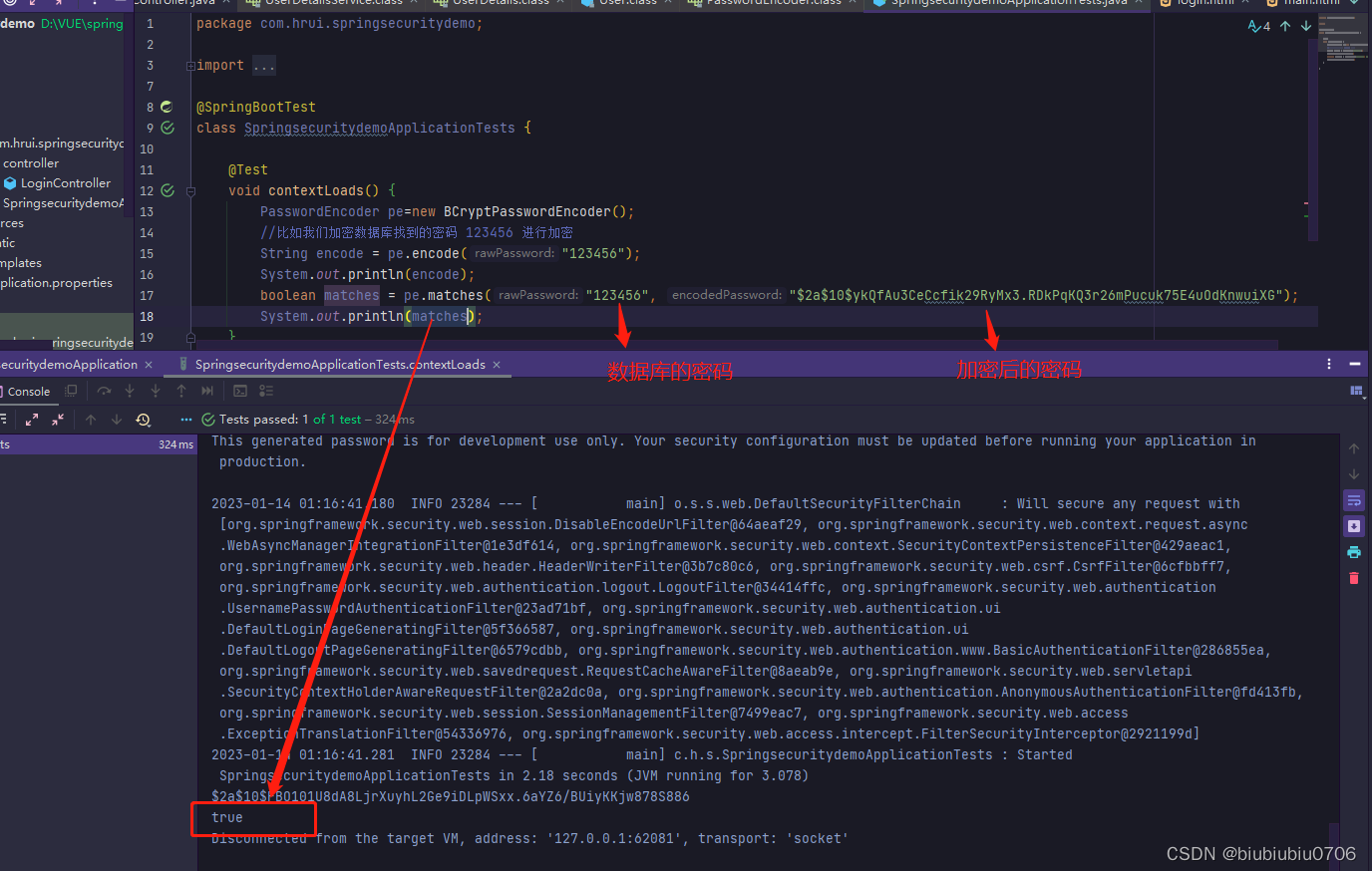Screen dimensions: 1372x871
Task: Click the Trace Current Stream Chain icon
Action: [266, 392]
